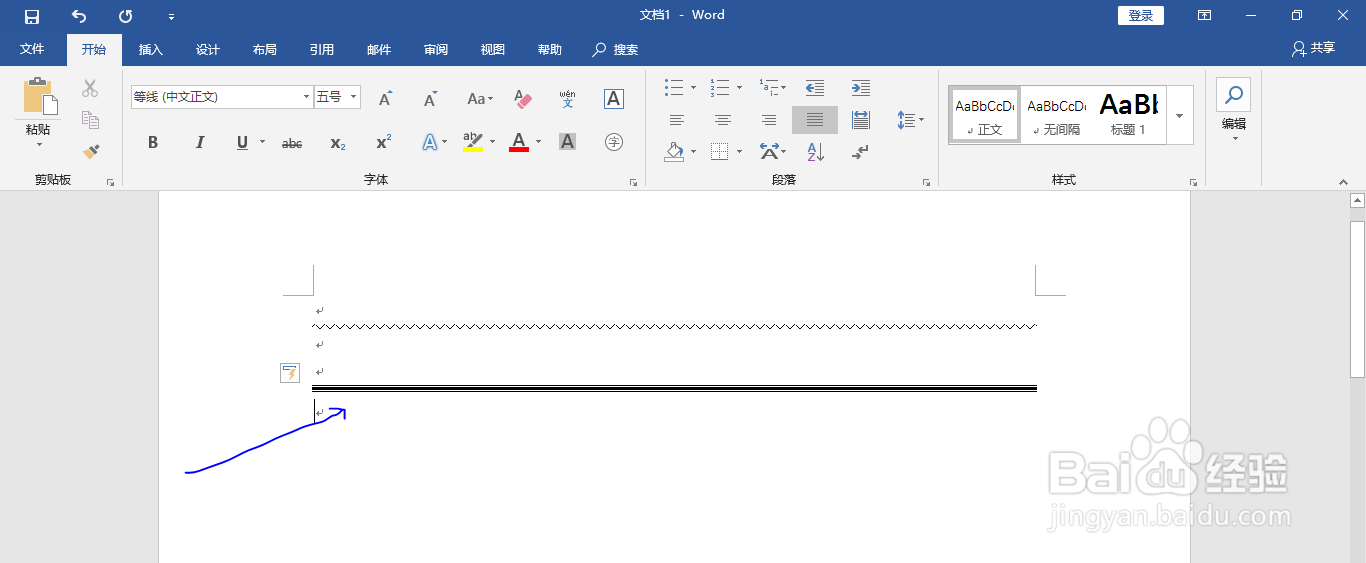This screenshot has height=563, width=1366.
Task: Align text right
Action: [769, 120]
